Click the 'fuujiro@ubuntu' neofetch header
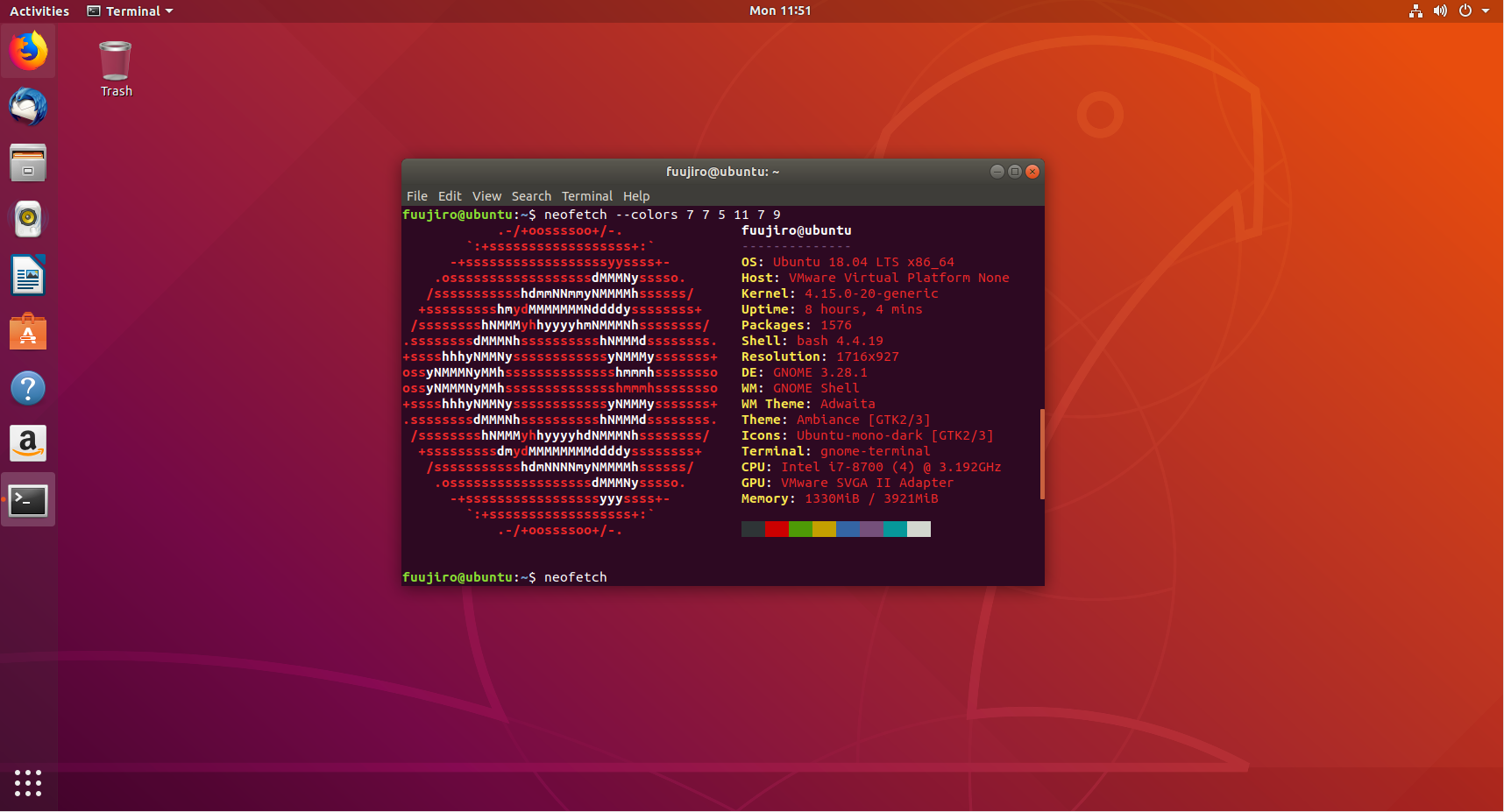 point(797,230)
